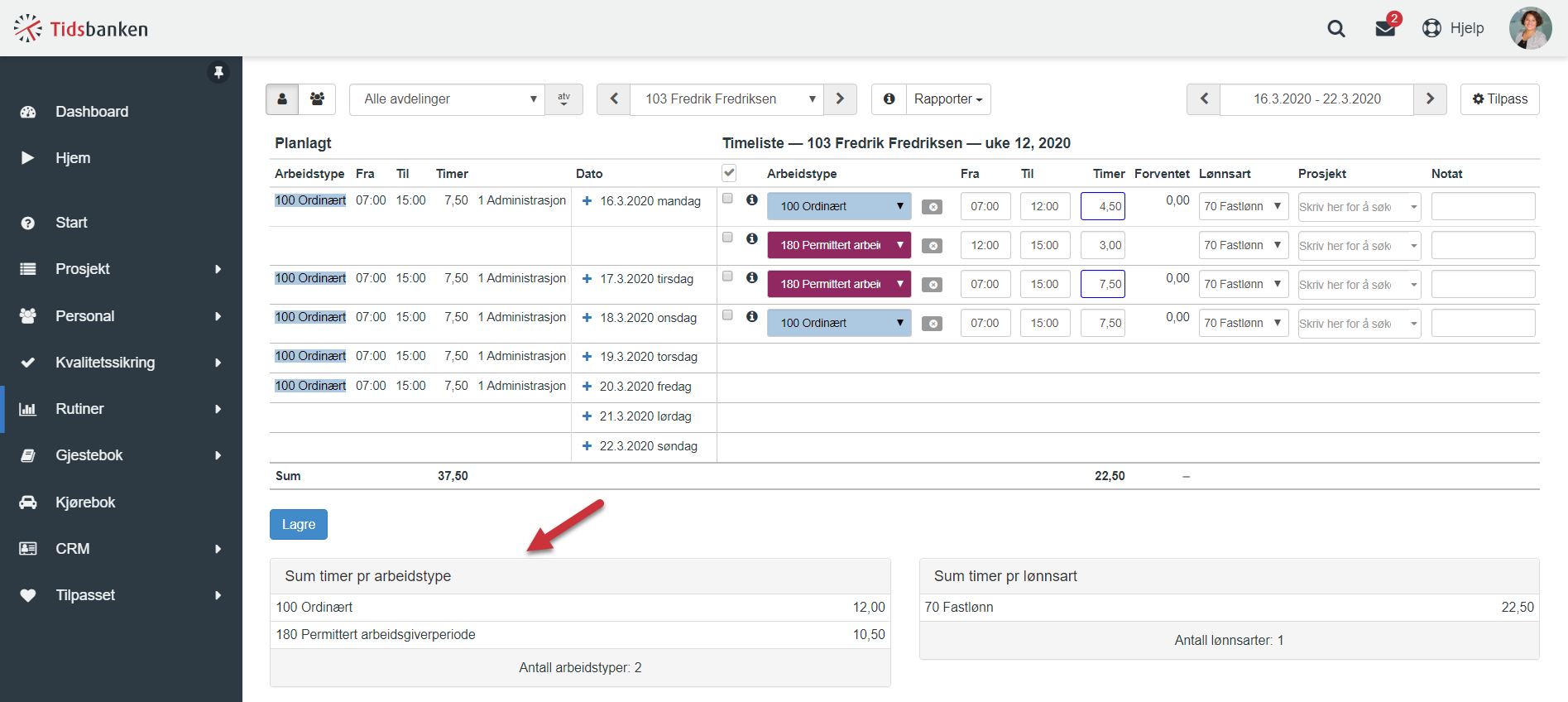Check the 17.3.2020 tirsdag entry checkbox

pyautogui.click(x=727, y=276)
